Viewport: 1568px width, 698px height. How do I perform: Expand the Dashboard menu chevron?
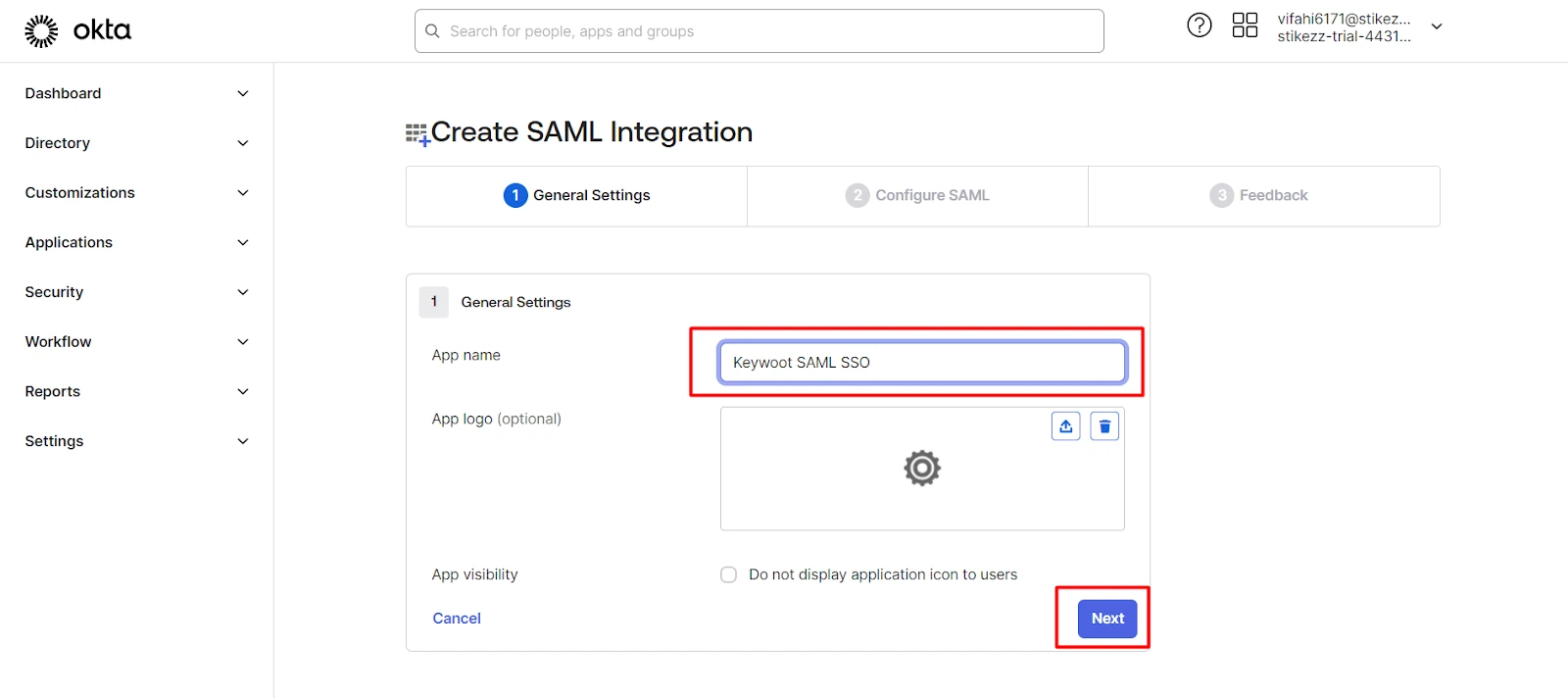243,93
